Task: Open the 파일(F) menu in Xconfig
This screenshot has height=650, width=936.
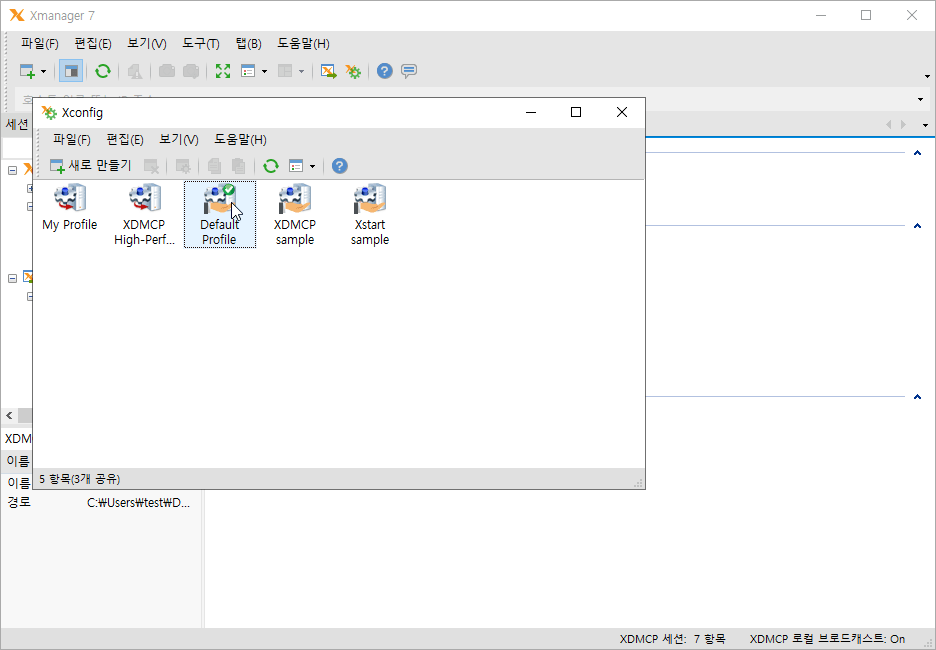Action: pyautogui.click(x=72, y=140)
